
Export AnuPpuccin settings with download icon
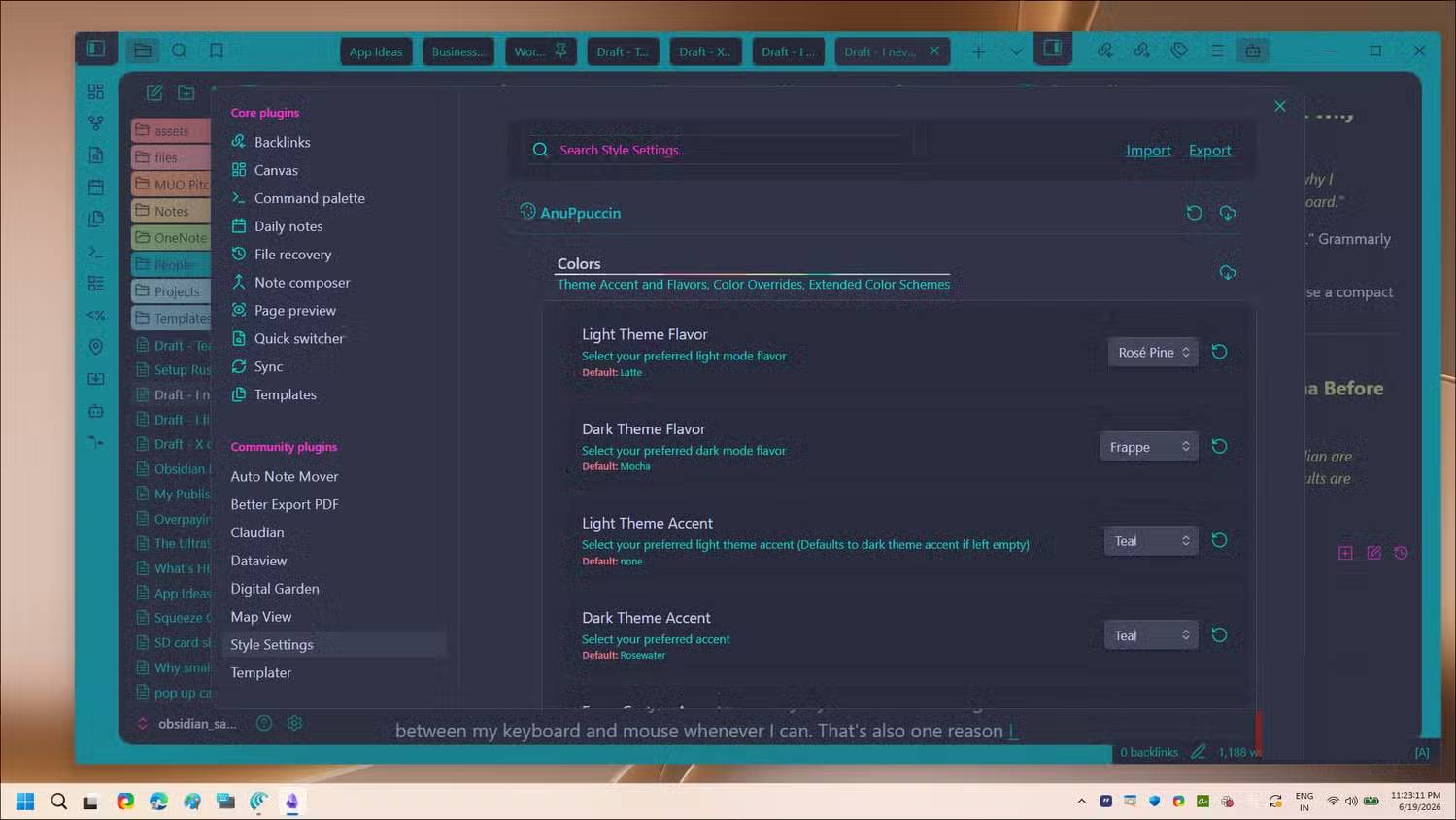pos(1228,213)
